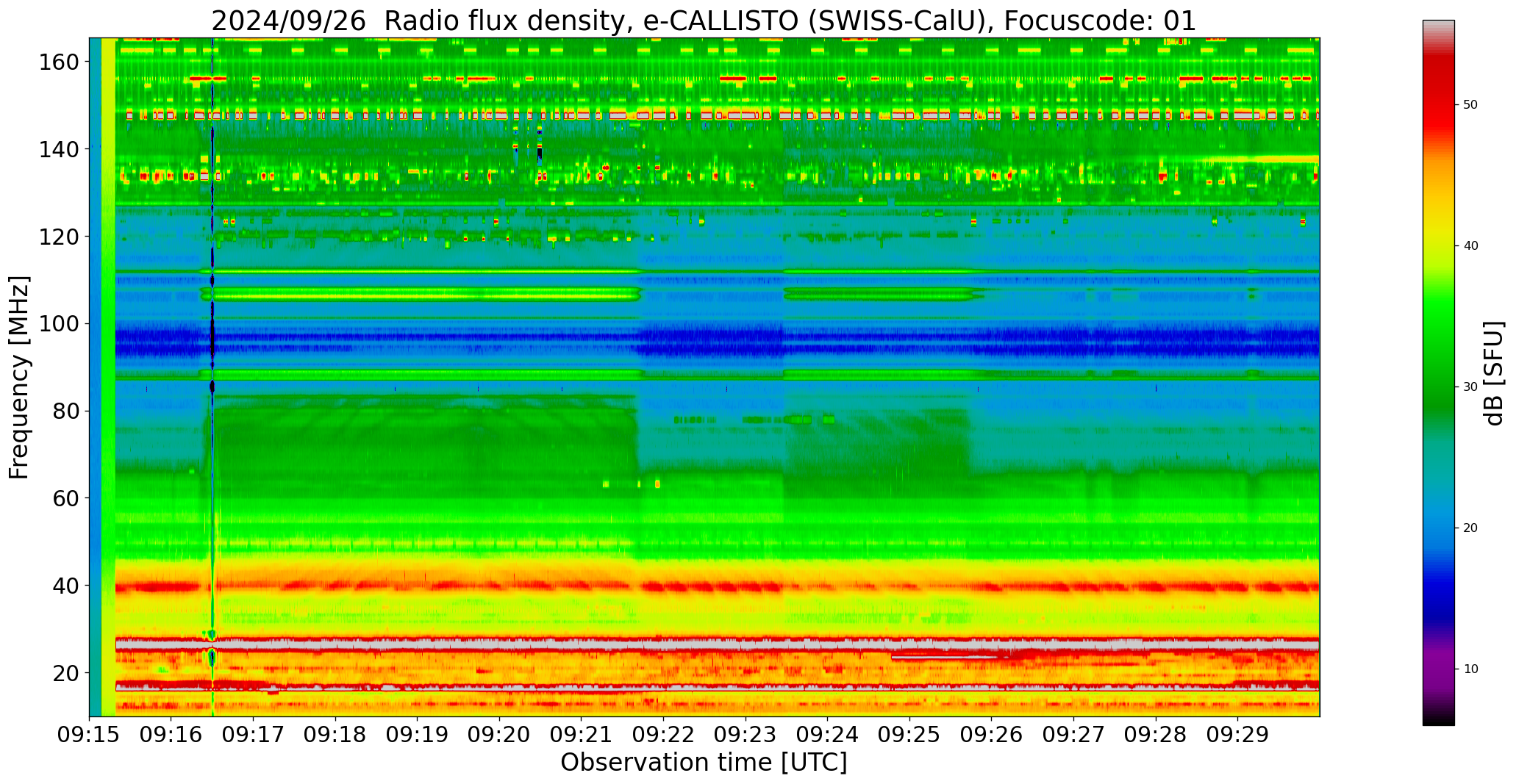
Task: Click the 09:15 time tick label
Action: pos(89,735)
